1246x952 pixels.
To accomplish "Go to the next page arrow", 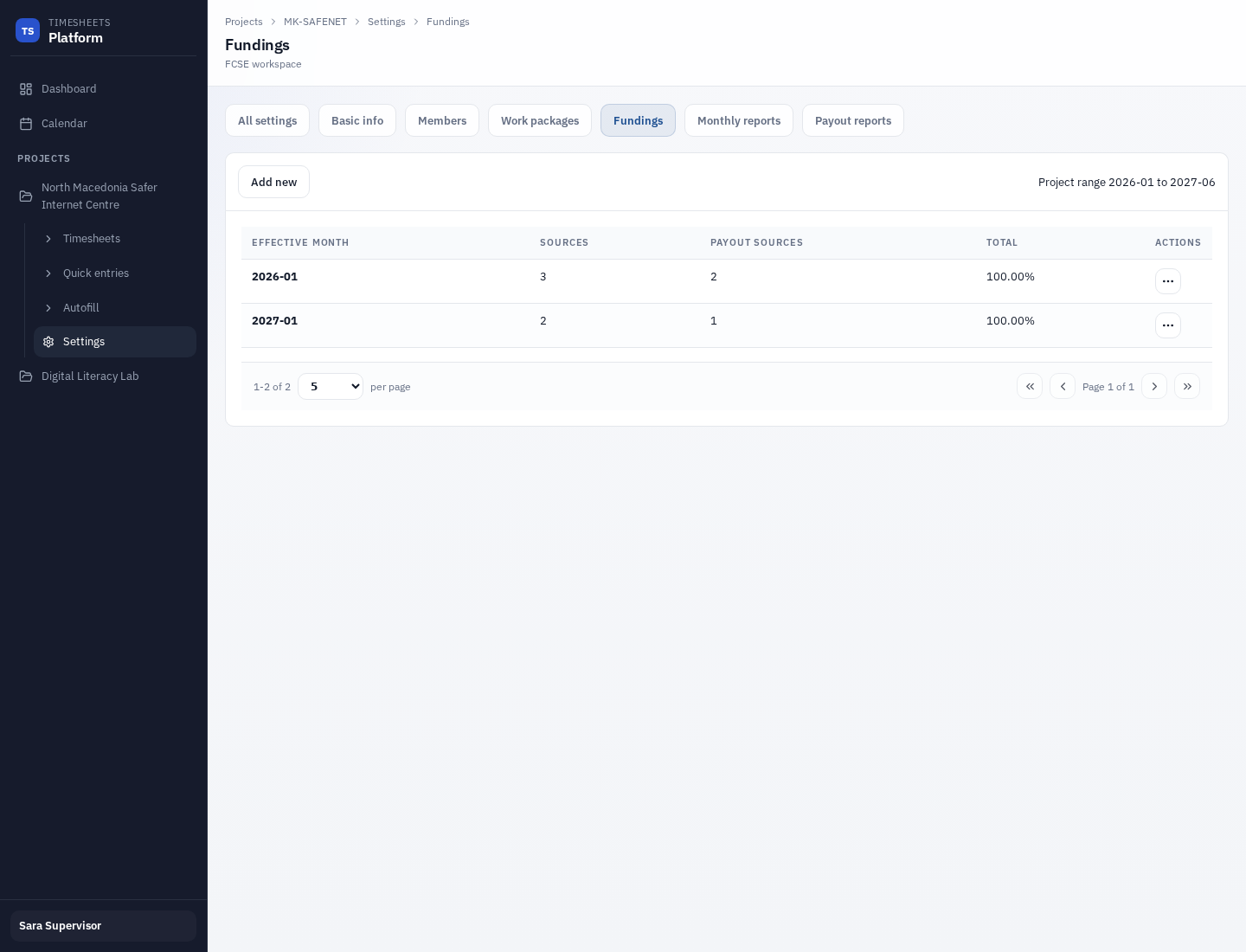I will pyautogui.click(x=1154, y=386).
